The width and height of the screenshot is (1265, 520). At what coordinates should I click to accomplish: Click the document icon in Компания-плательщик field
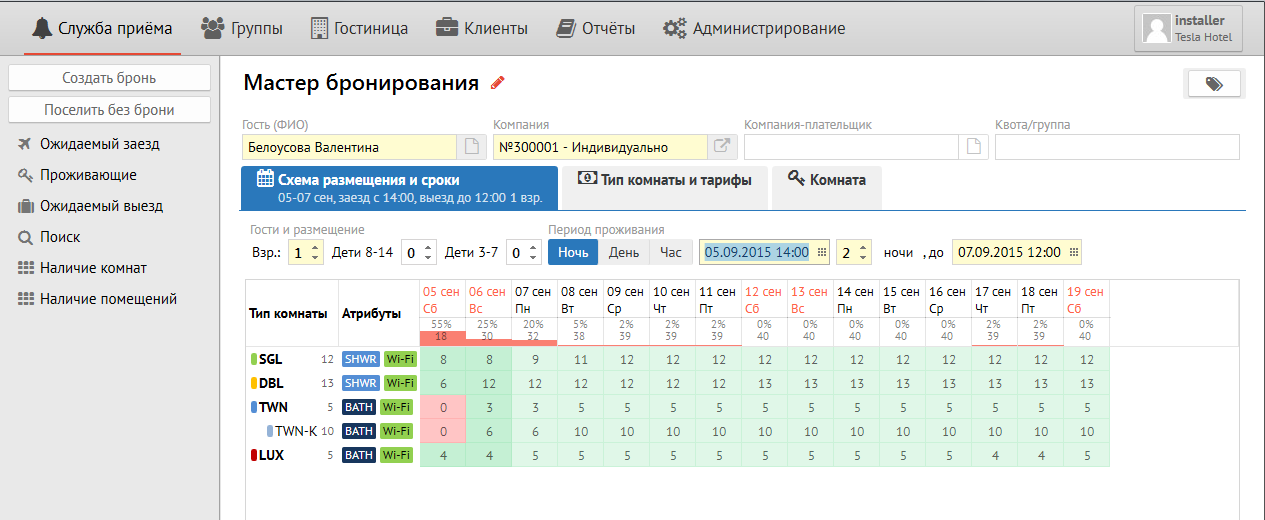(972, 147)
